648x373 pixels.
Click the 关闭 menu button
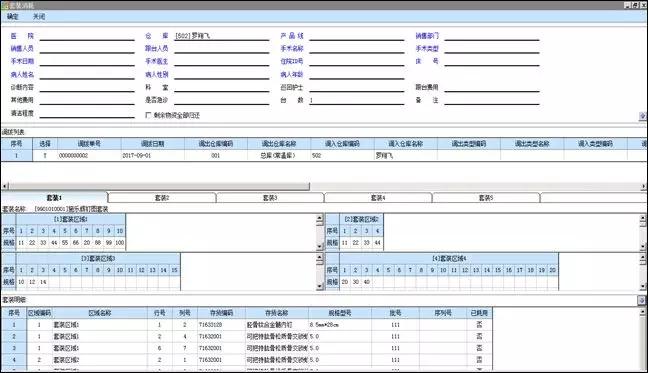39,17
